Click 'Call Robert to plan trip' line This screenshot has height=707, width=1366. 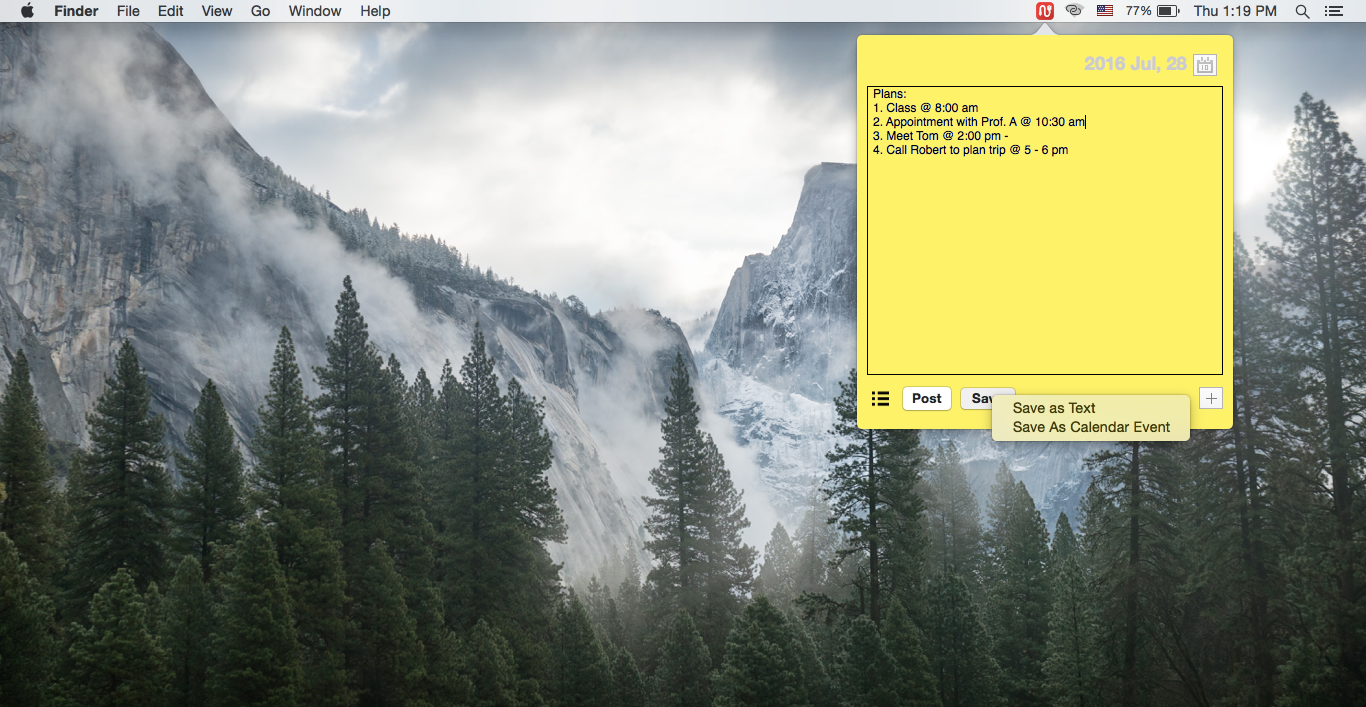[x=970, y=150]
